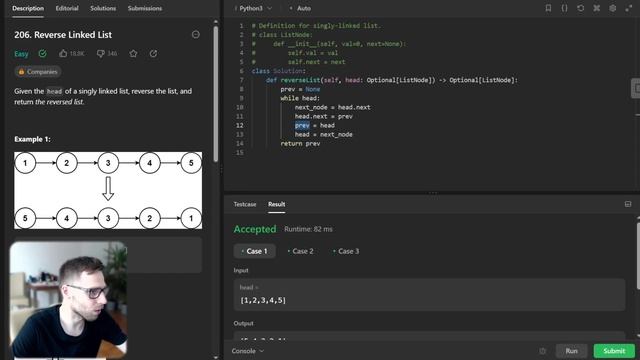
Task: Open the keyboard shortcuts icon
Action: [x=596, y=8]
